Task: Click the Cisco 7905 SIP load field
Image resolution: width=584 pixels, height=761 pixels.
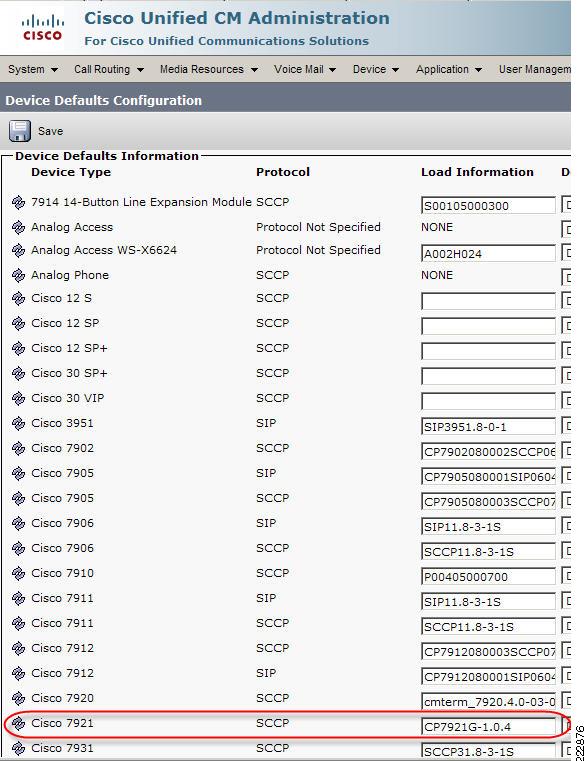Action: [x=488, y=477]
